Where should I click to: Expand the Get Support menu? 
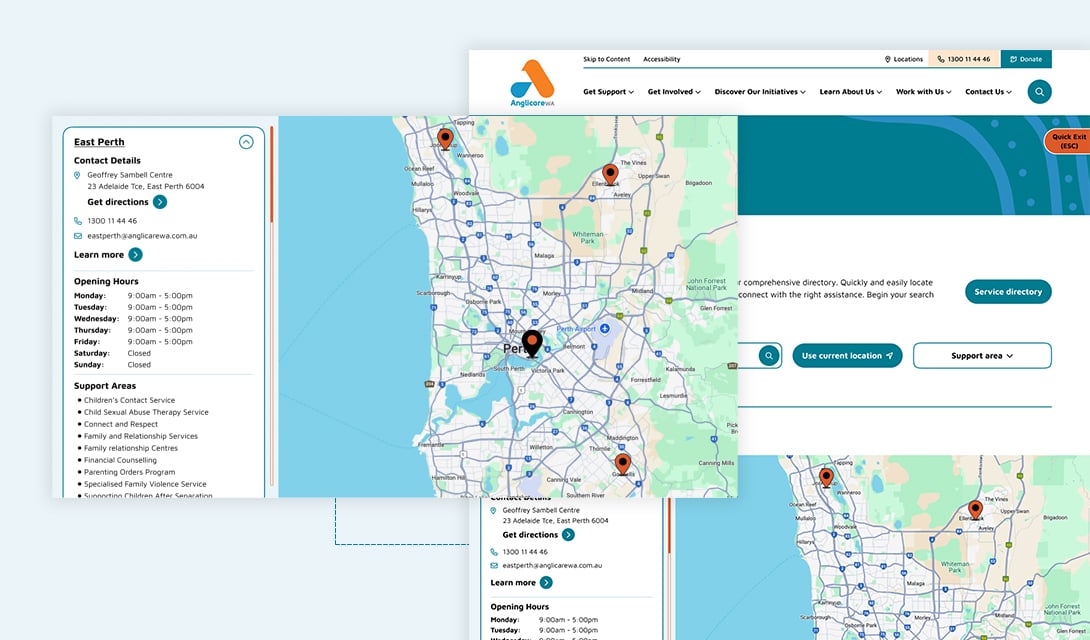608,92
